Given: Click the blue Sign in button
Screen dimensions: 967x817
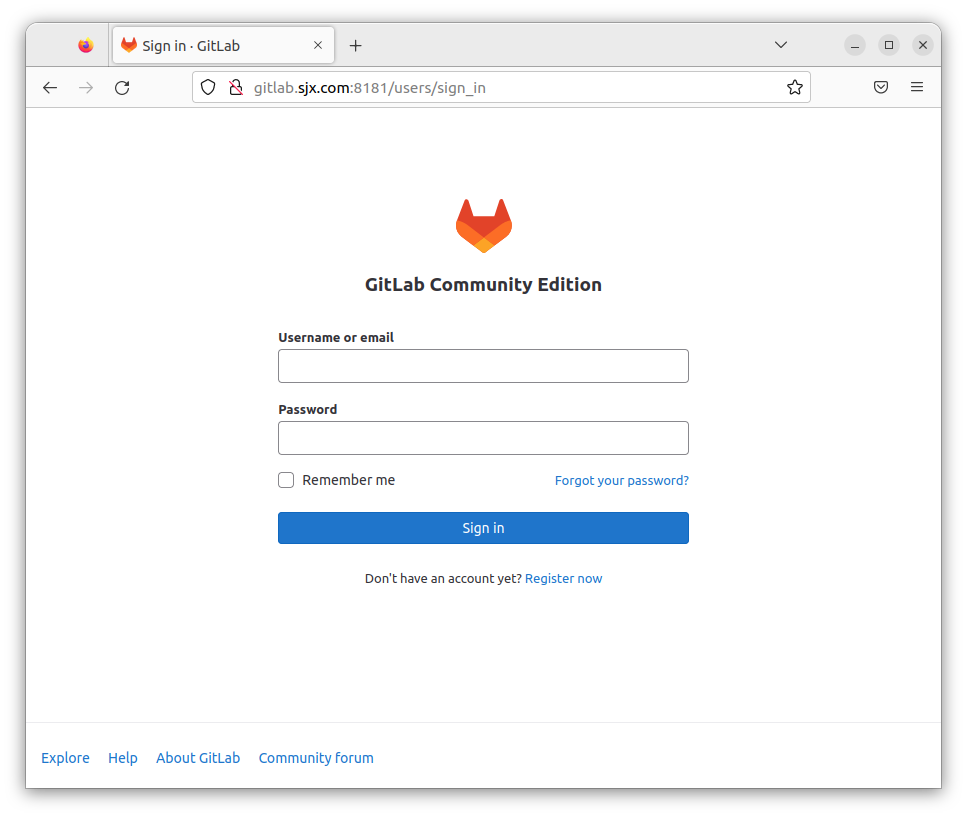Looking at the screenshot, I should (x=484, y=528).
